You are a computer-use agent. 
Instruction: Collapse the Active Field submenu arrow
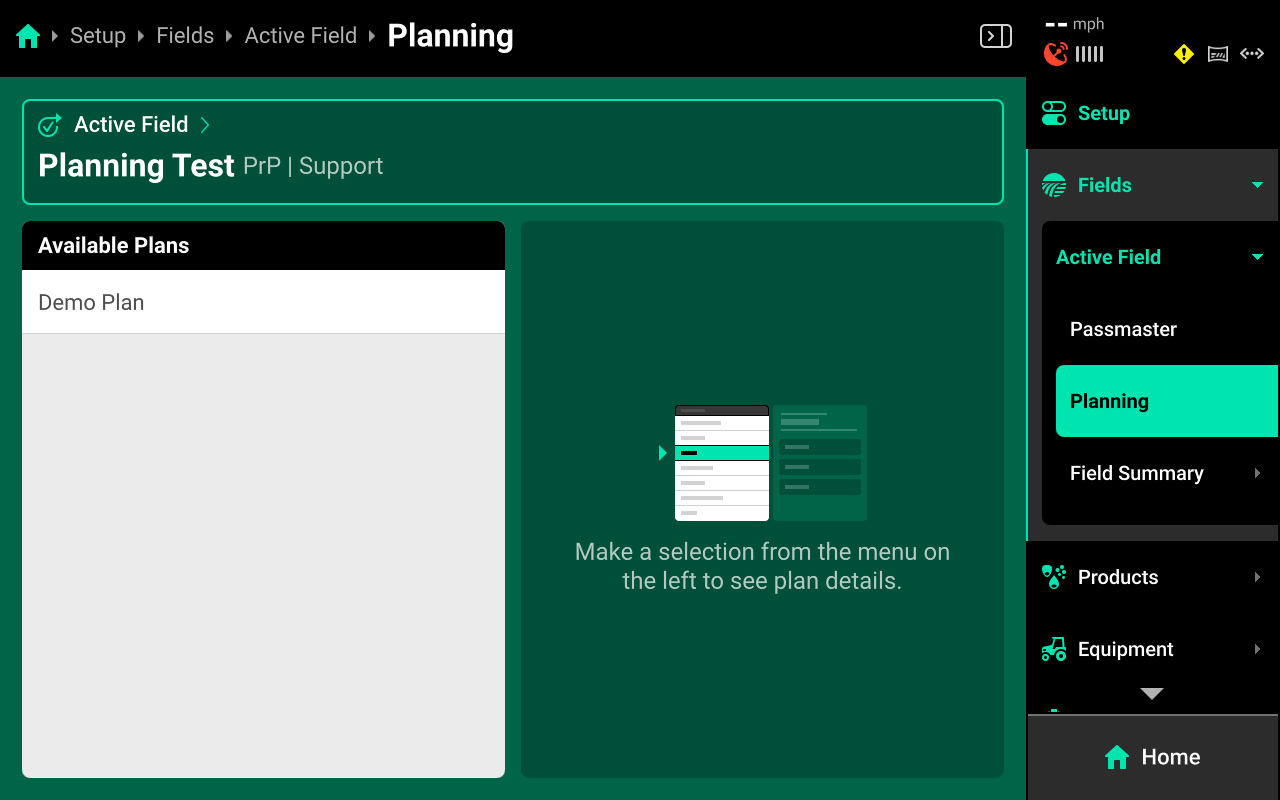click(x=1257, y=257)
